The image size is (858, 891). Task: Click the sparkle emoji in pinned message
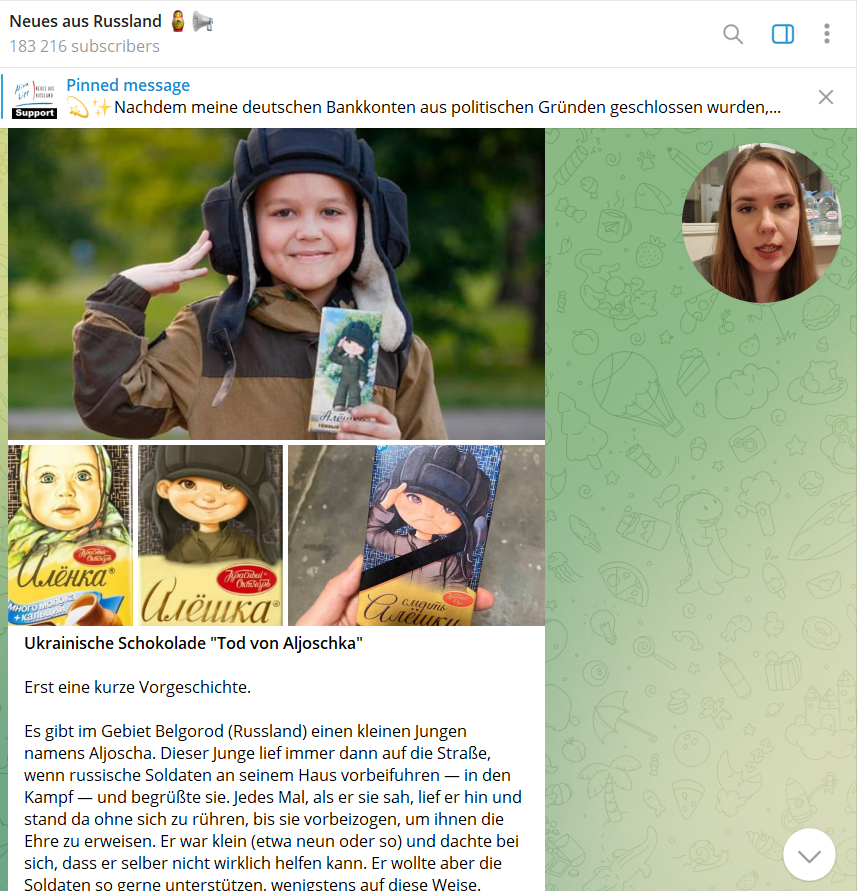pos(101,107)
